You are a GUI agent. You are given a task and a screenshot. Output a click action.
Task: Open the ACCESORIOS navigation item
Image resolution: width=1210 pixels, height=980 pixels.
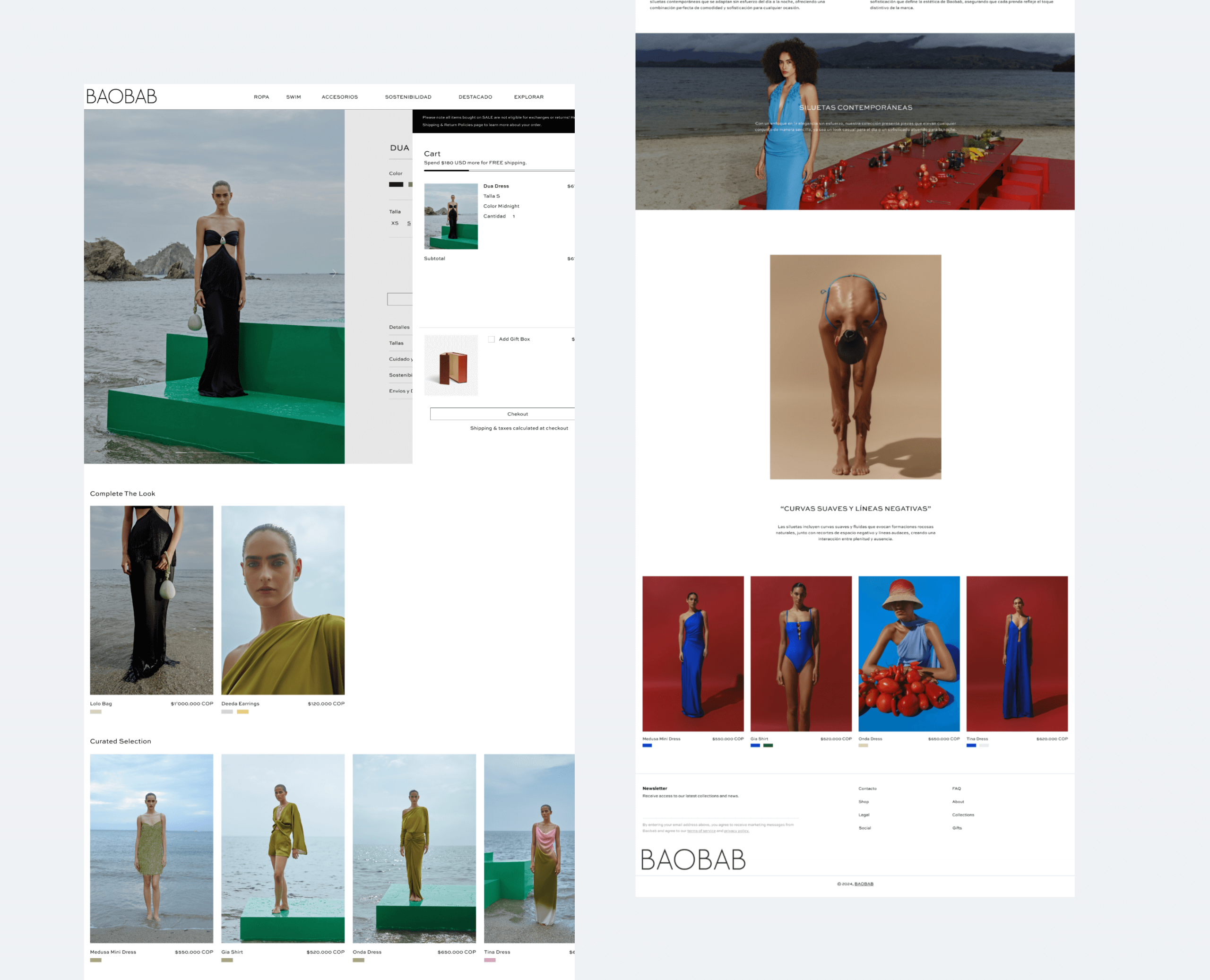click(339, 97)
